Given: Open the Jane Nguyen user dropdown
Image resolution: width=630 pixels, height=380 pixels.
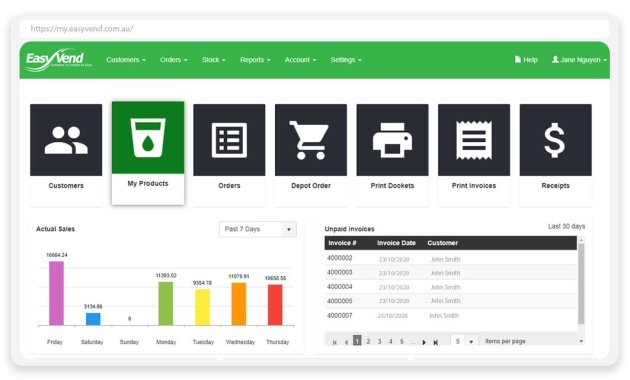Looking at the screenshot, I should (x=579, y=59).
